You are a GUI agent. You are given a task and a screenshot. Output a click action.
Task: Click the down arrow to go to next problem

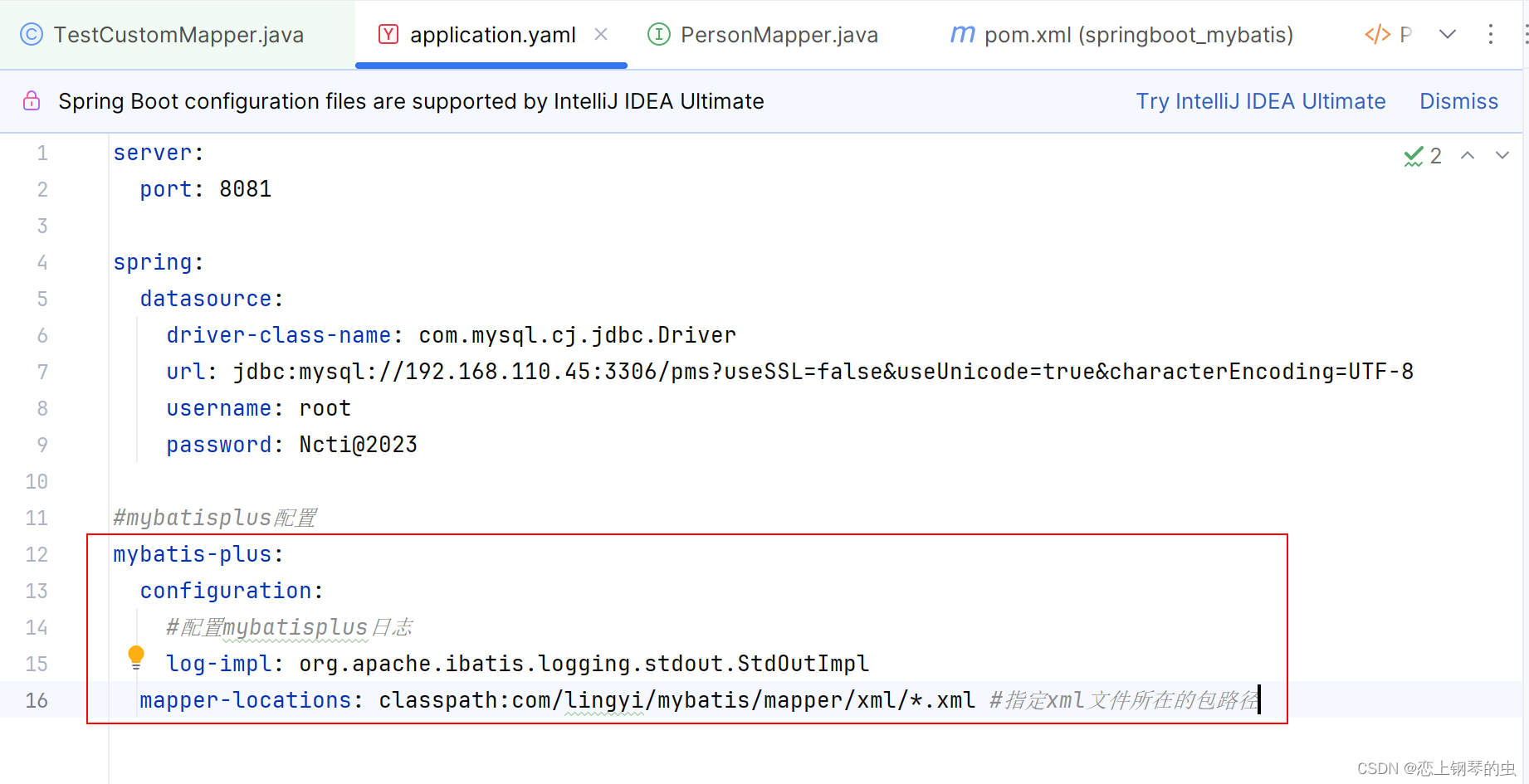tap(1503, 155)
